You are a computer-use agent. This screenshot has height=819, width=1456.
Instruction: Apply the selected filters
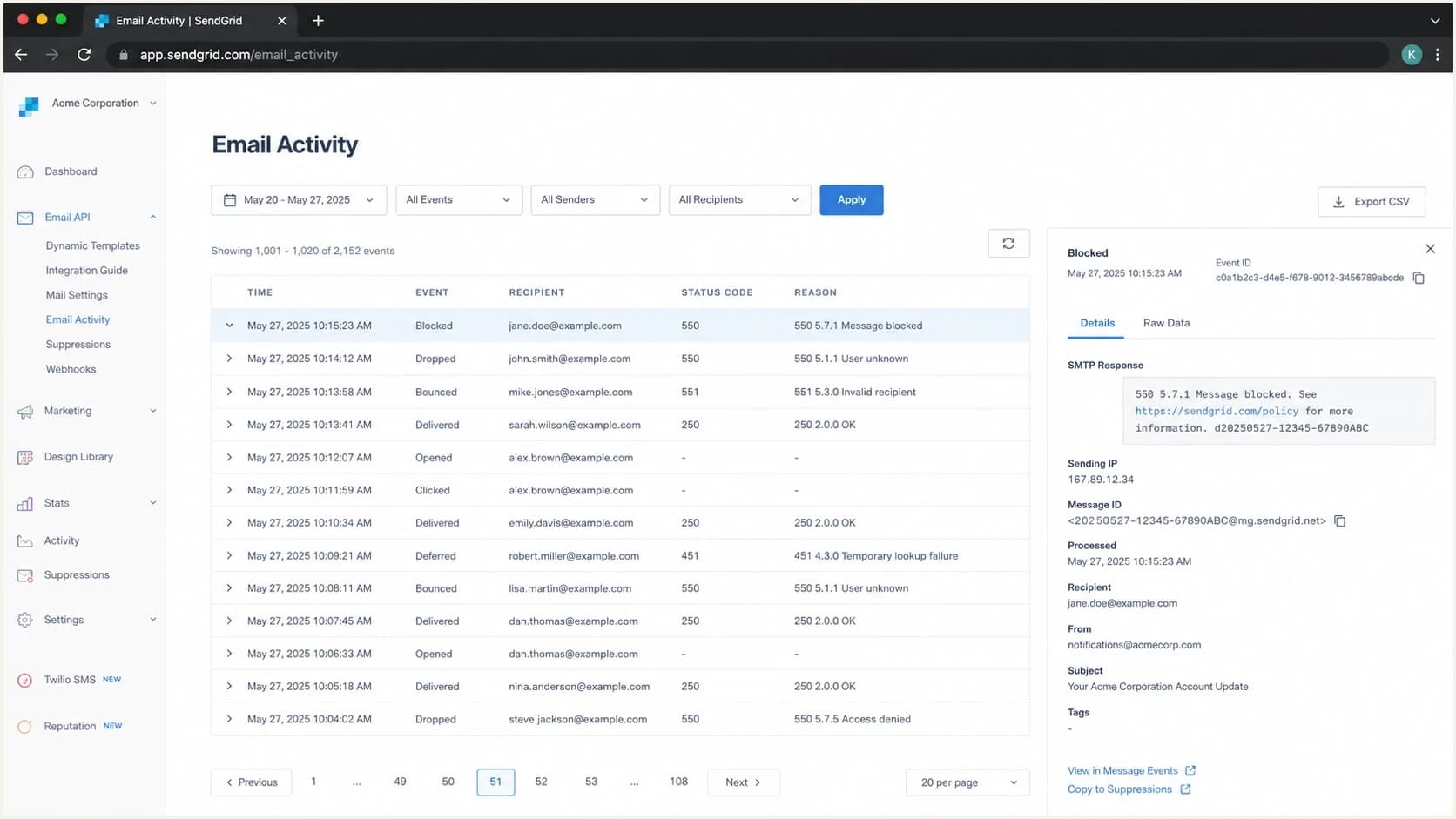[851, 200]
